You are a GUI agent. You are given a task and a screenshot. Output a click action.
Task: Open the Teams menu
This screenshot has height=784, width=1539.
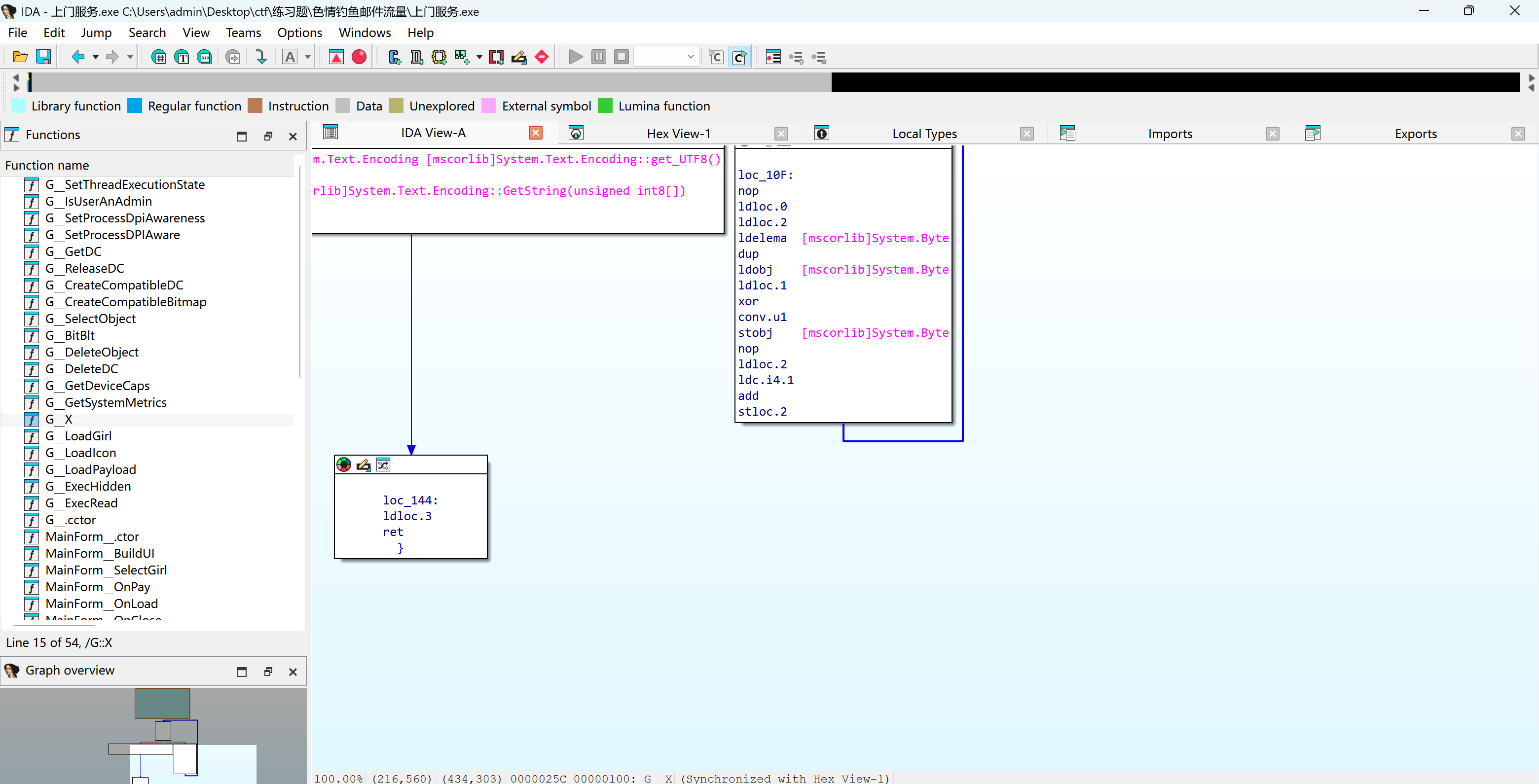pos(243,32)
